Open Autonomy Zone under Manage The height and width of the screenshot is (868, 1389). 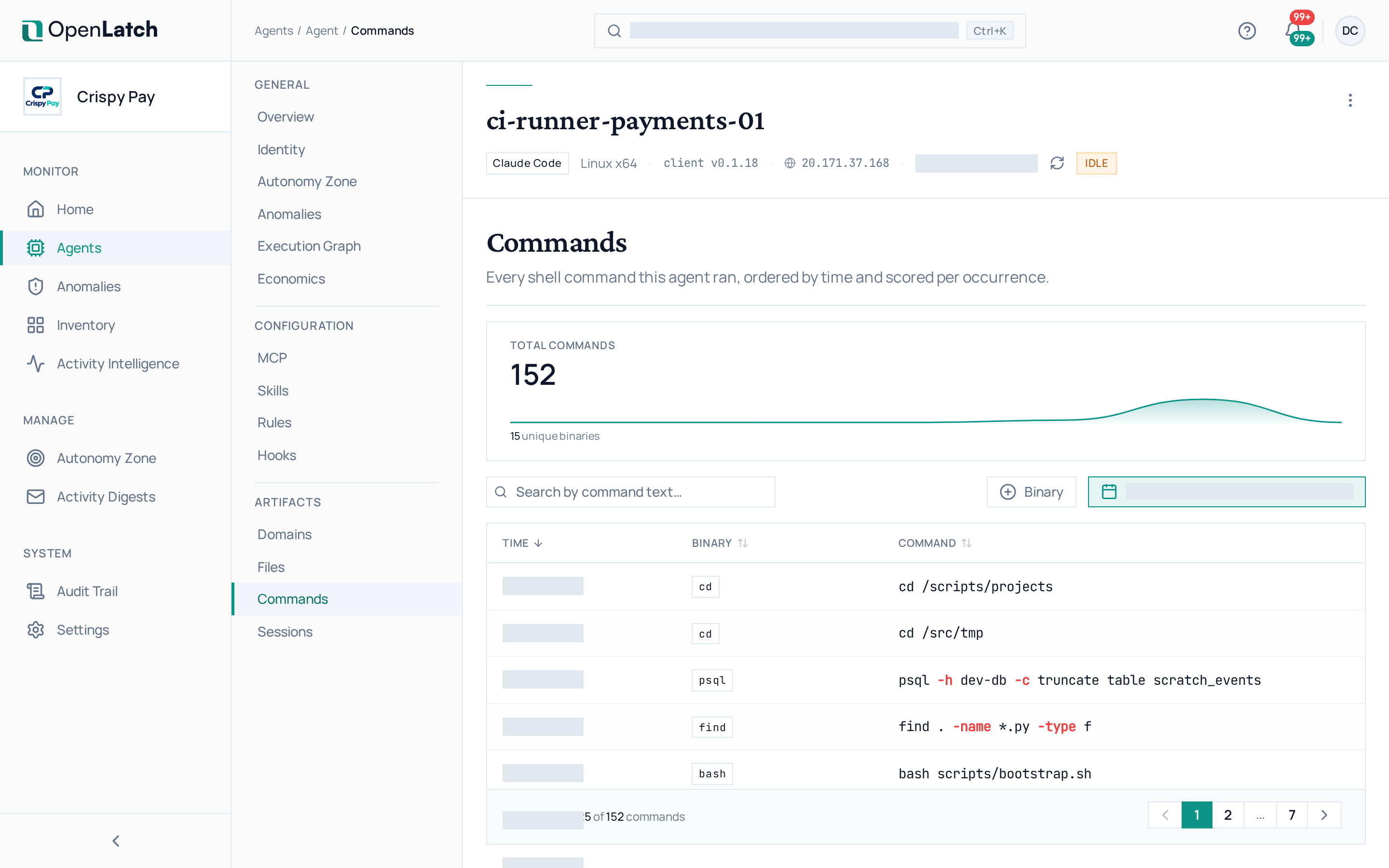[116, 458]
